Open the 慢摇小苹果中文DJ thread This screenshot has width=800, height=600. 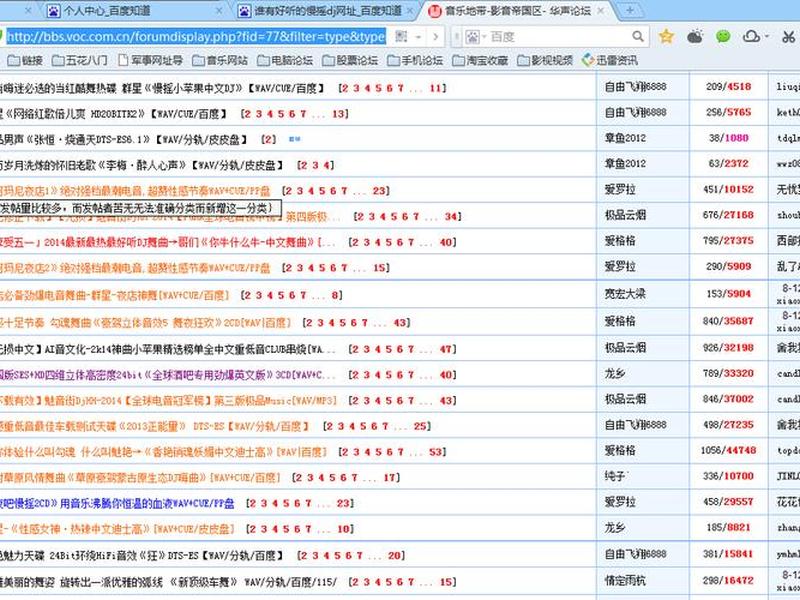pyautogui.click(x=162, y=88)
